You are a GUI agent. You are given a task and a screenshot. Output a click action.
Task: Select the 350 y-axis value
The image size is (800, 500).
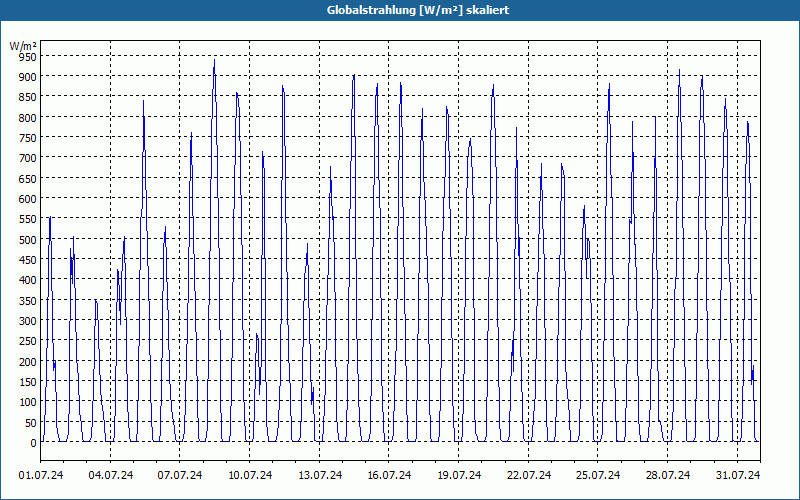click(28, 301)
